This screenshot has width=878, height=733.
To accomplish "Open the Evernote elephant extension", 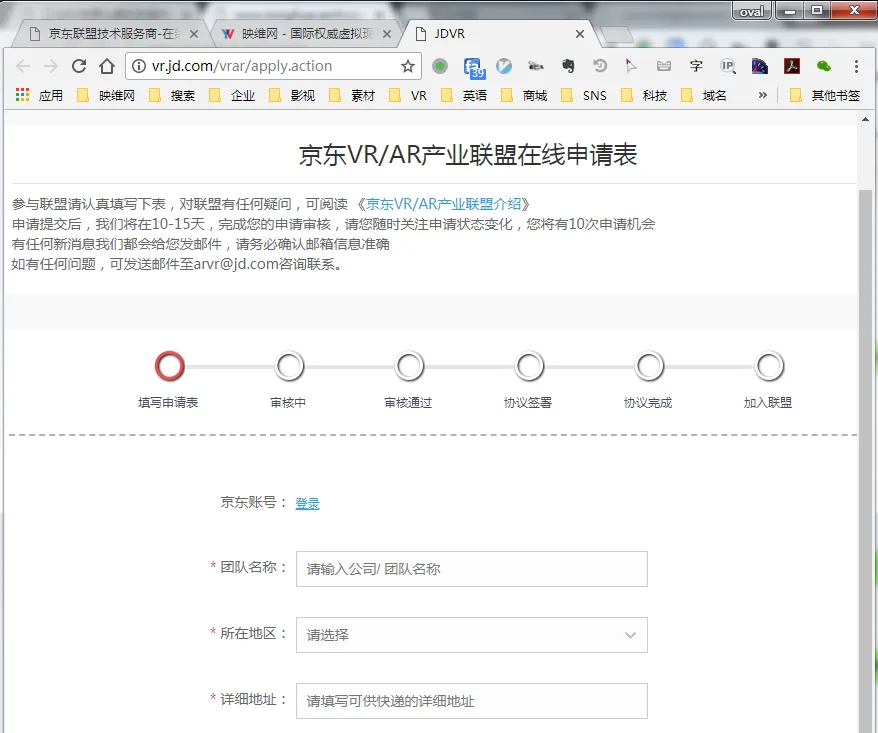I will pyautogui.click(x=568, y=66).
